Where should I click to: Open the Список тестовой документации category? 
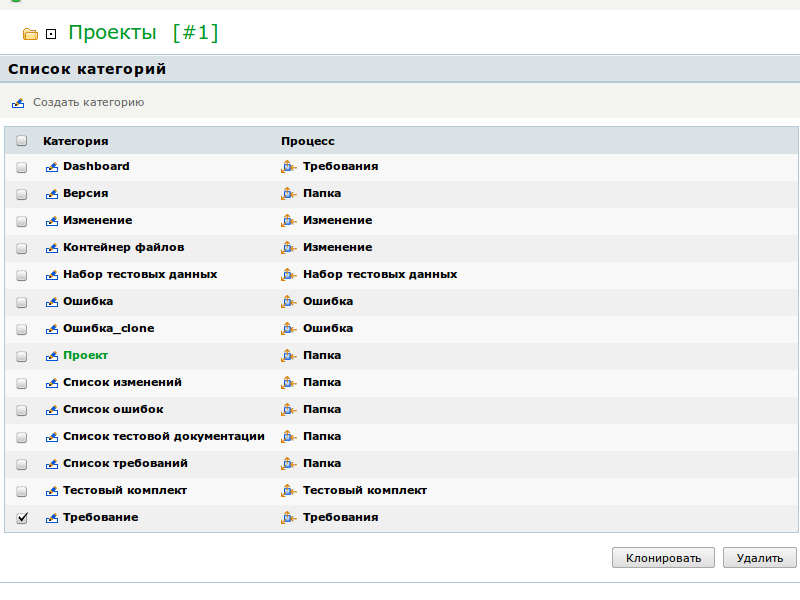163,436
